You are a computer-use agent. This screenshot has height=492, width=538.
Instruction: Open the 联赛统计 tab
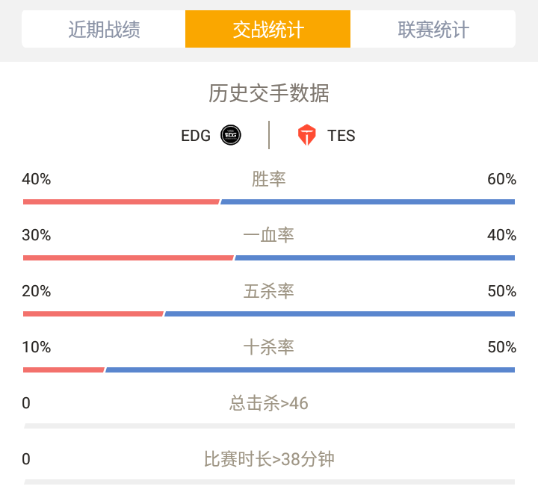(433, 29)
